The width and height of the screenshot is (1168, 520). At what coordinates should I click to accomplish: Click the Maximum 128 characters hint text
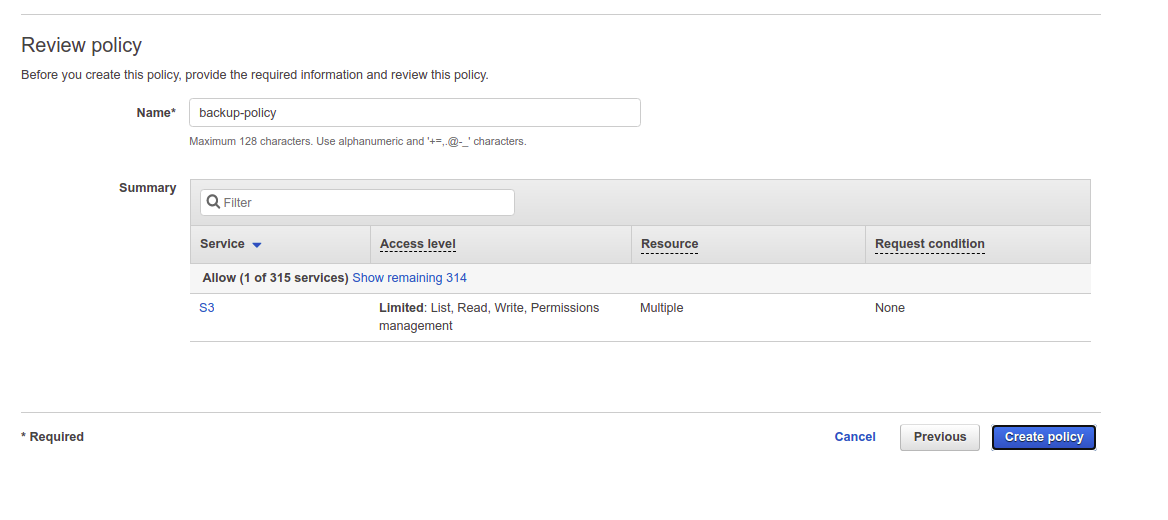[357, 142]
